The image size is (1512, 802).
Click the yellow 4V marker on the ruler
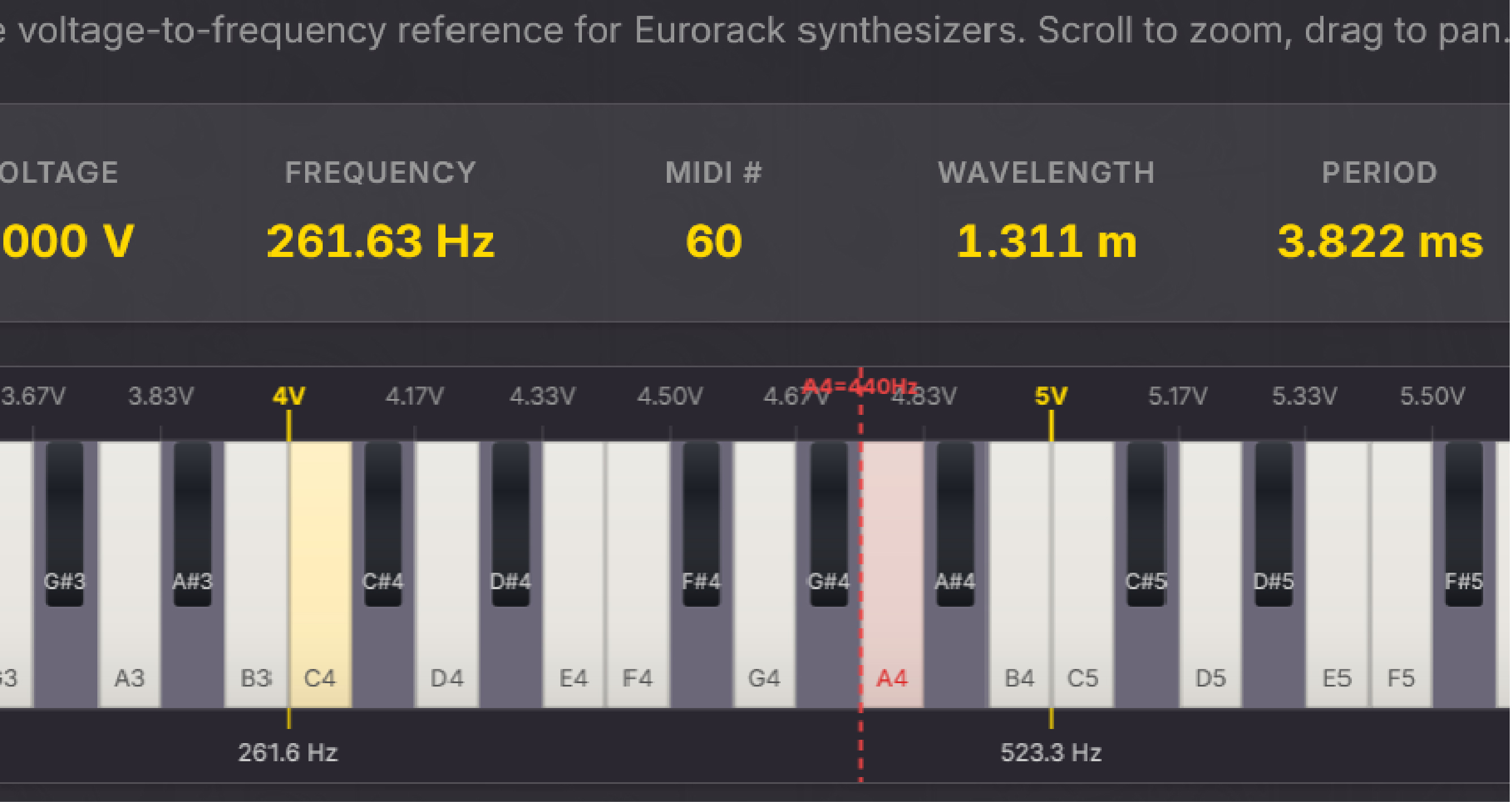[289, 396]
